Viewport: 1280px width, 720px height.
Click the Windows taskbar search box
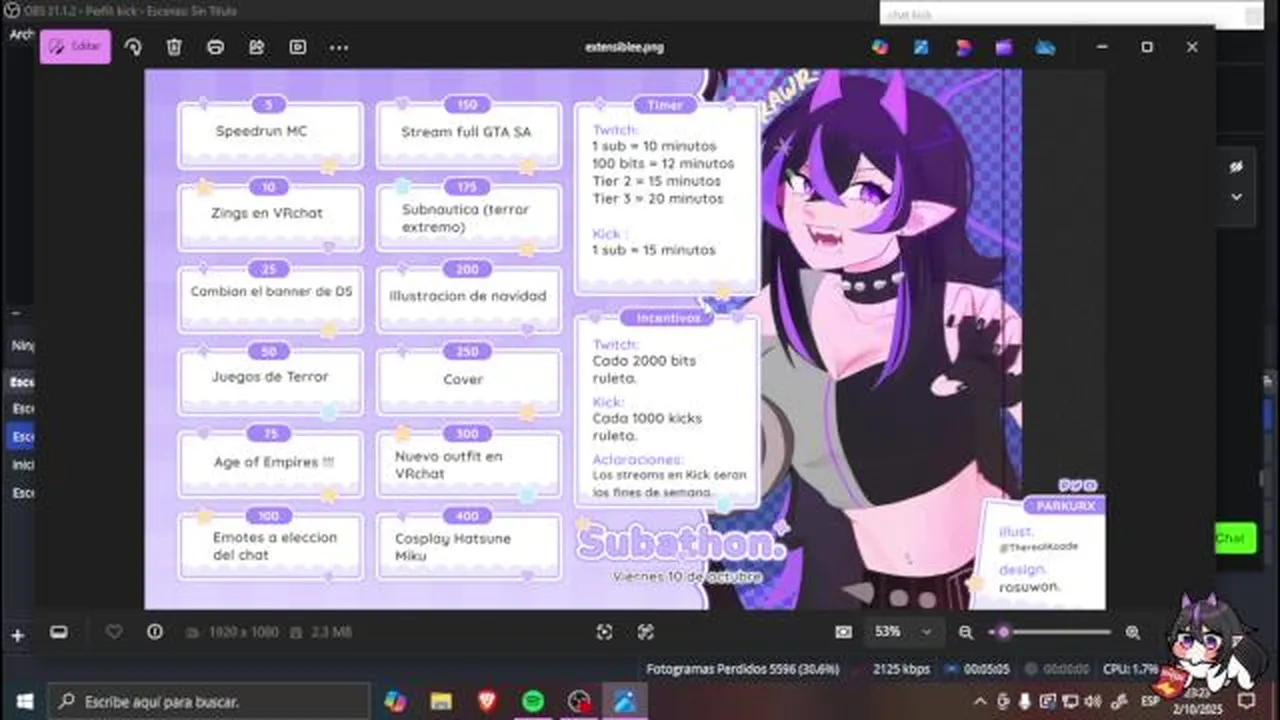209,701
